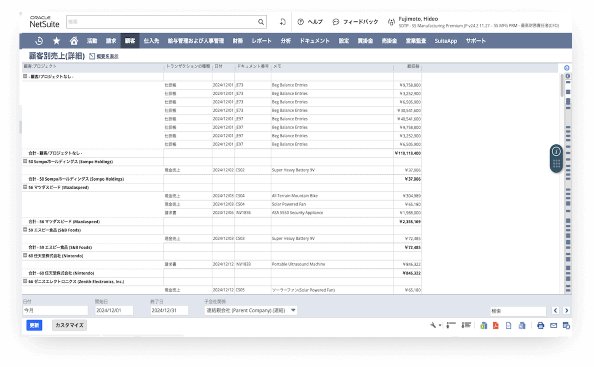Open the レポート menu
Screen dimensions: 594x367
tap(262, 41)
